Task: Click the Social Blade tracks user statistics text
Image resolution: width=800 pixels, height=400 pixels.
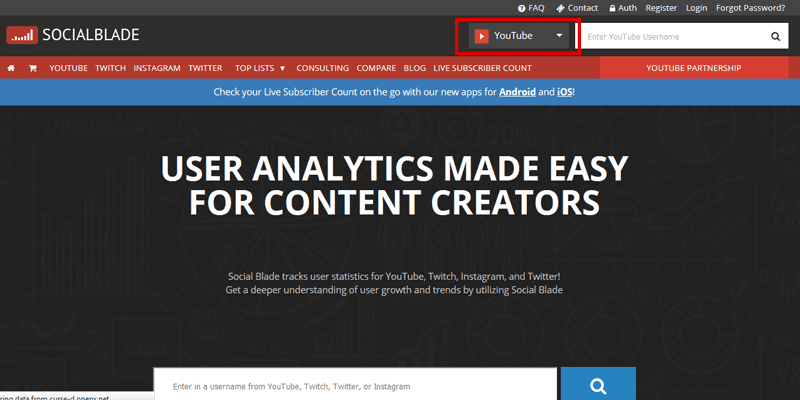Action: click(x=394, y=283)
